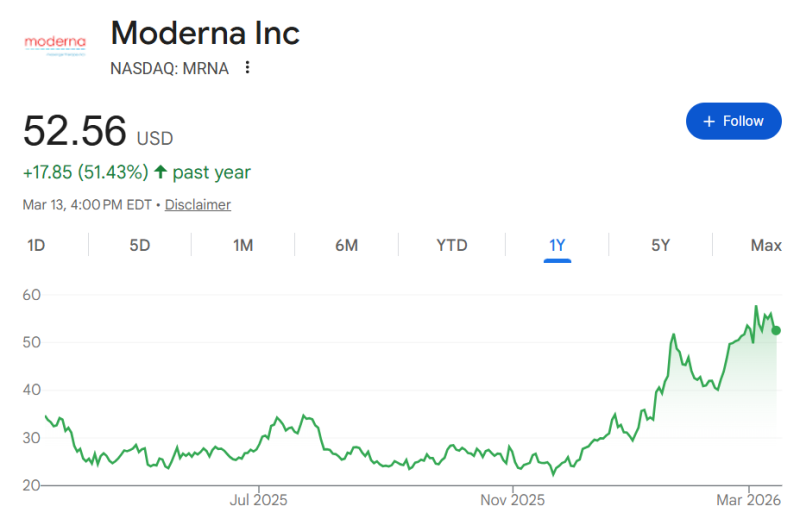The image size is (800, 525).
Task: Switch to the 5D range tab
Action: (140, 246)
